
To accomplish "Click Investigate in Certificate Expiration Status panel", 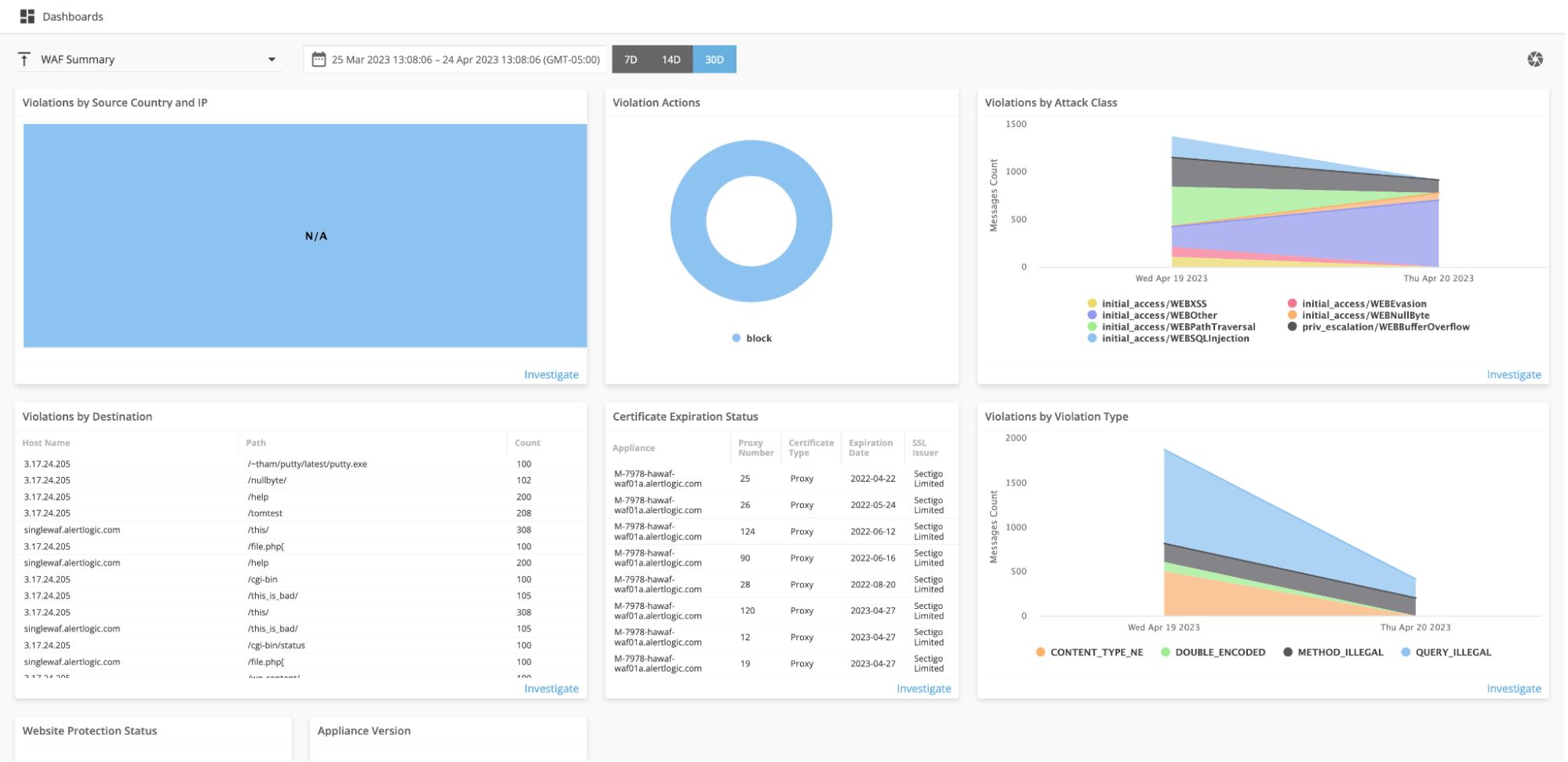I will tap(923, 689).
